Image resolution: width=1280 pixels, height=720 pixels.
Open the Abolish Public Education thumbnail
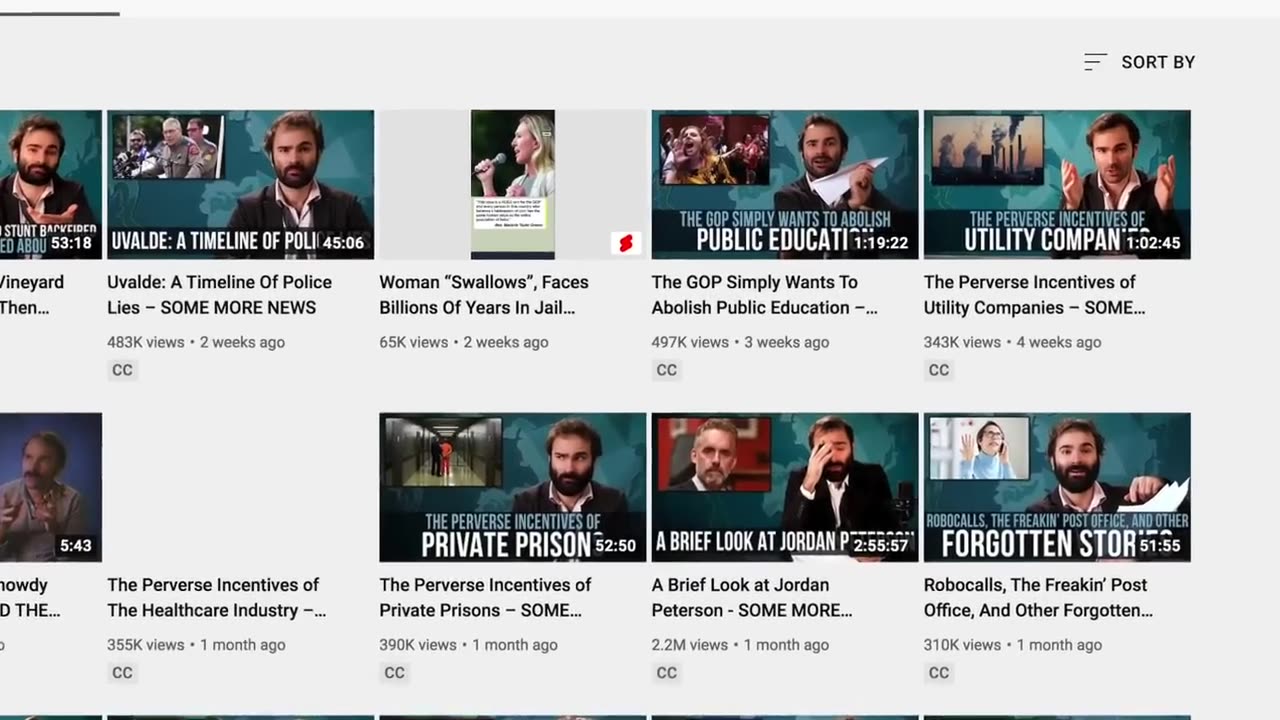(785, 185)
